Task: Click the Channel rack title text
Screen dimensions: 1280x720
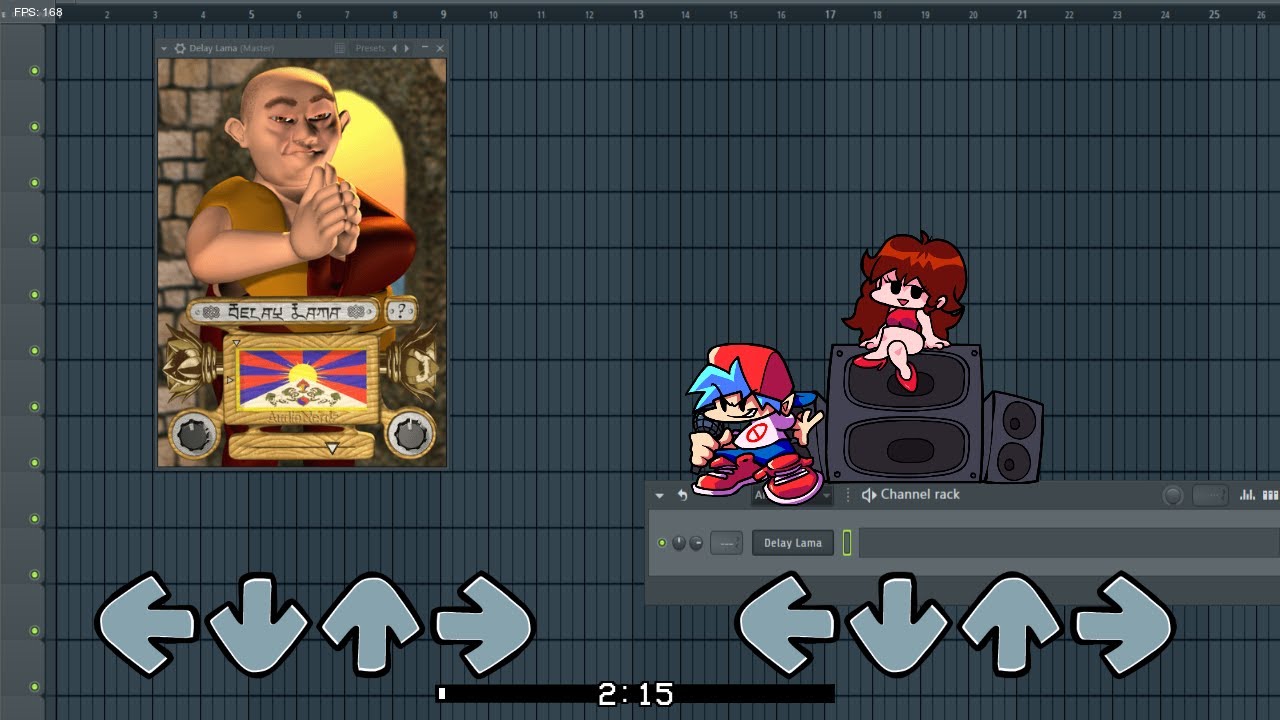Action: pyautogui.click(x=920, y=494)
